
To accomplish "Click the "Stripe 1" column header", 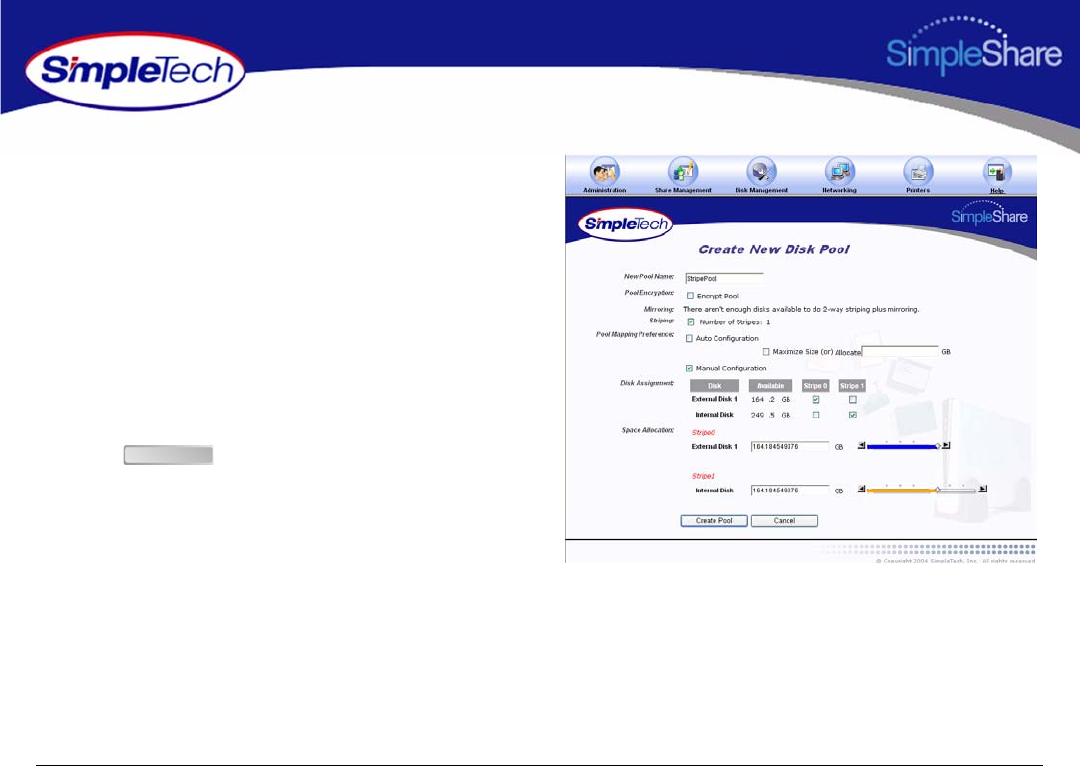I will click(x=851, y=386).
